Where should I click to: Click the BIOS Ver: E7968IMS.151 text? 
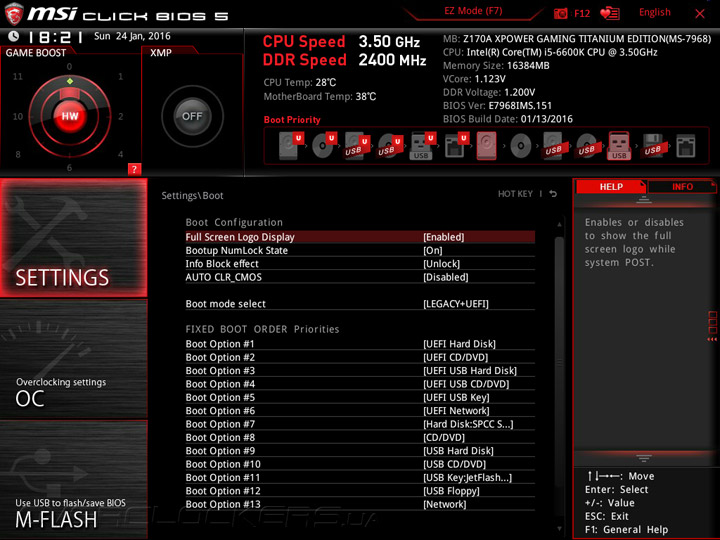pyautogui.click(x=497, y=106)
